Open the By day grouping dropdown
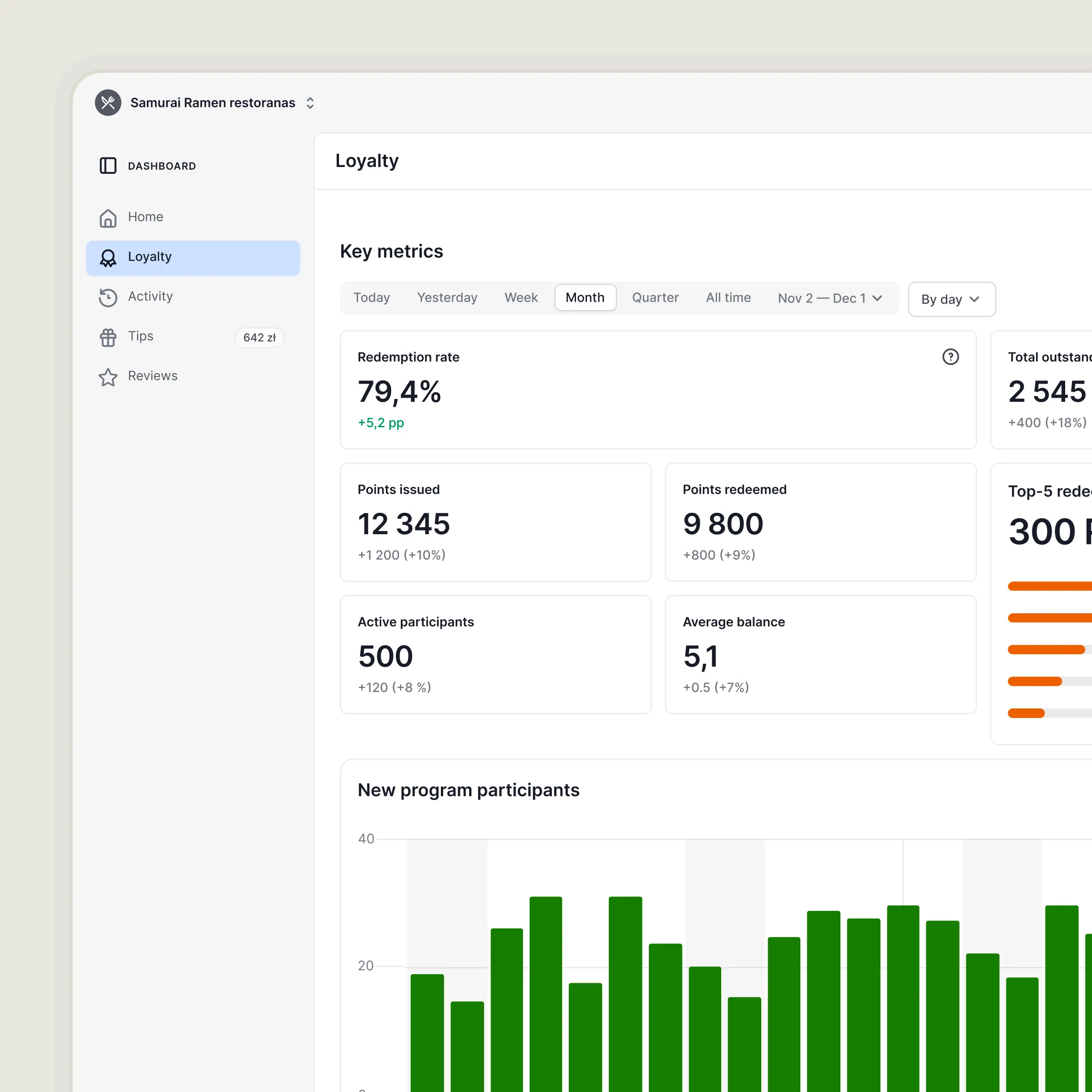The image size is (1092, 1092). (951, 299)
